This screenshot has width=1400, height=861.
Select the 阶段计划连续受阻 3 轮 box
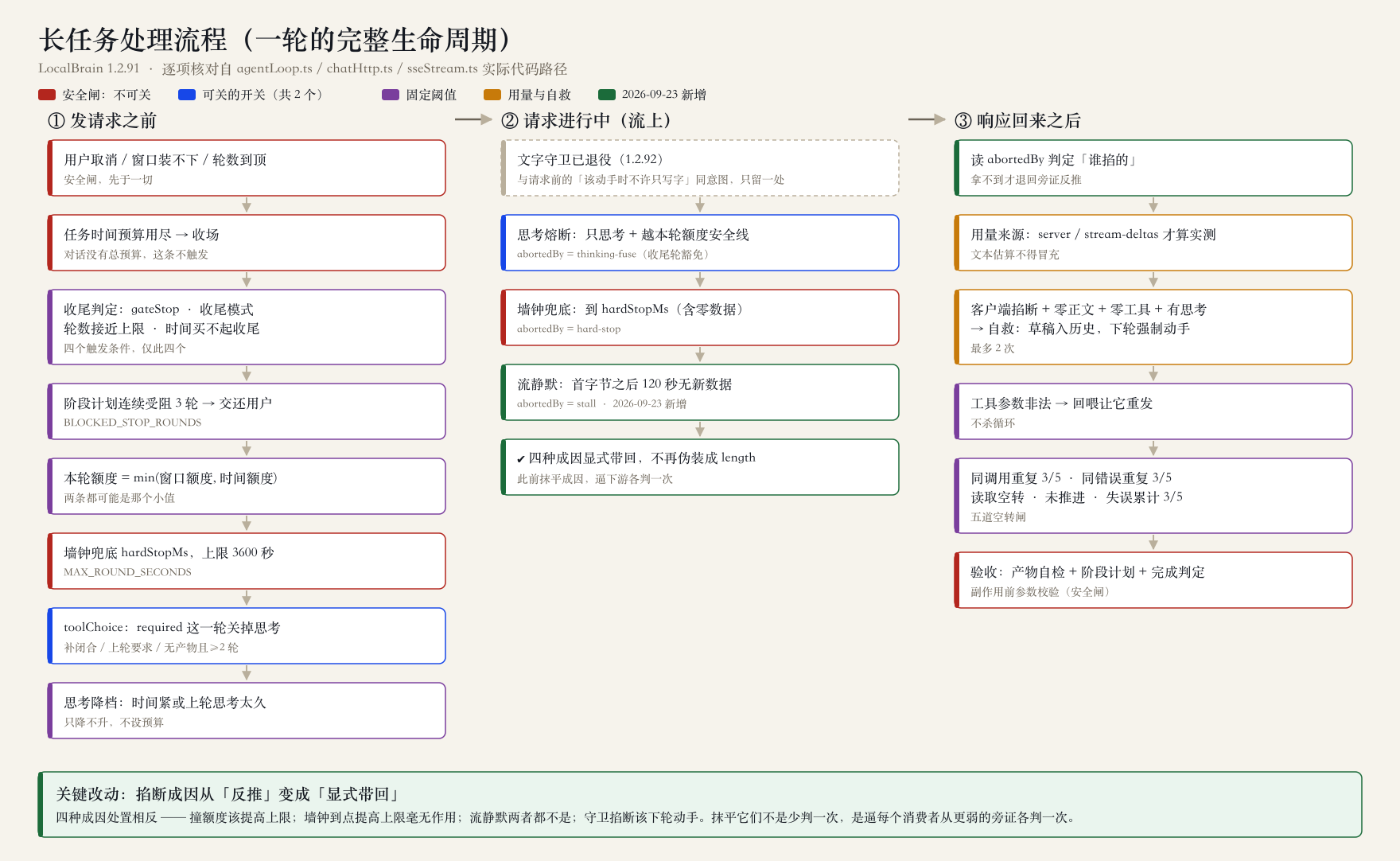247,411
